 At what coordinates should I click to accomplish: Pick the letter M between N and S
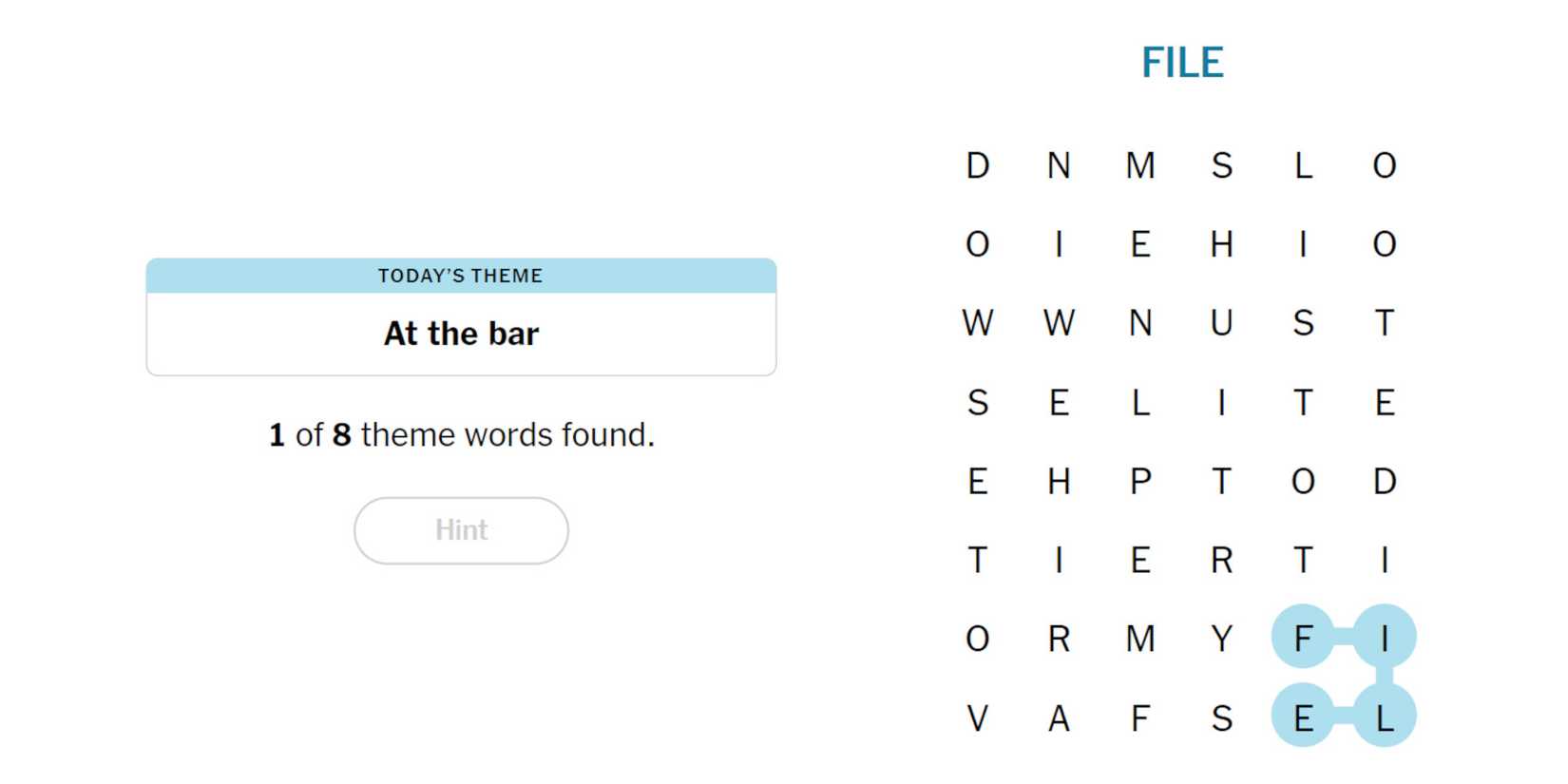click(x=1140, y=166)
